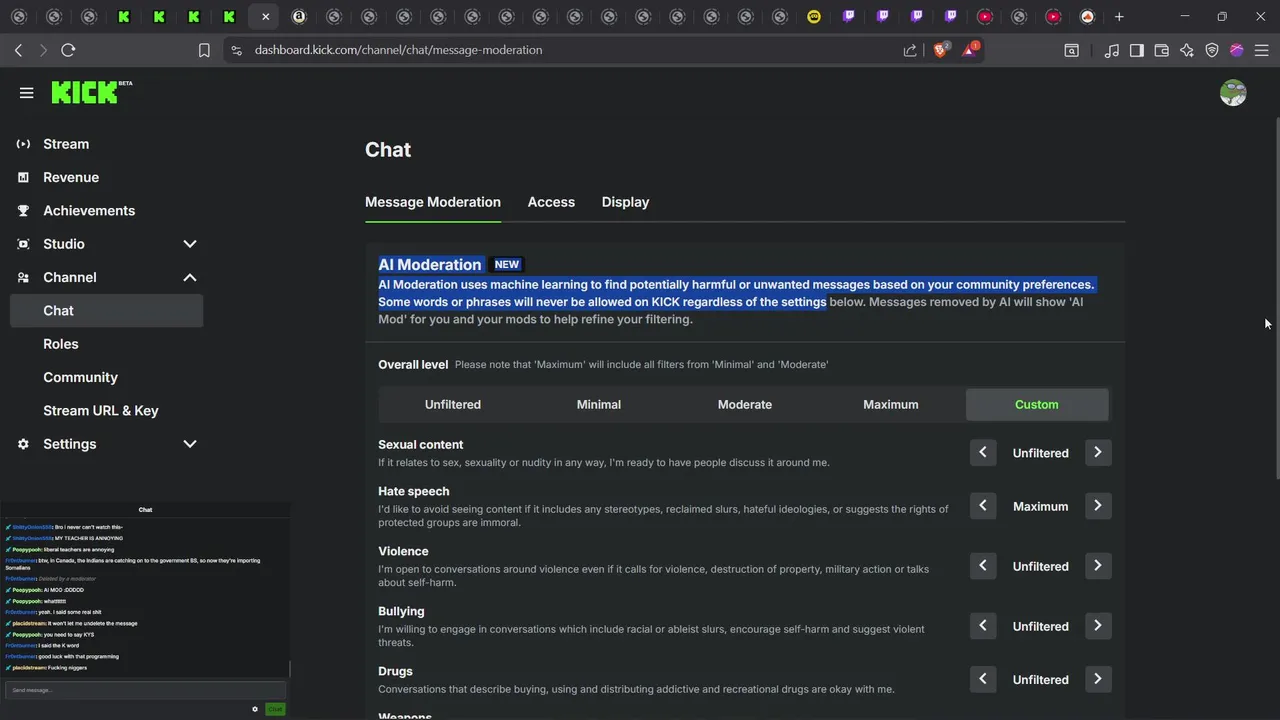Viewport: 1280px width, 720px height.
Task: Select the Custom overall level
Action: point(1037,404)
